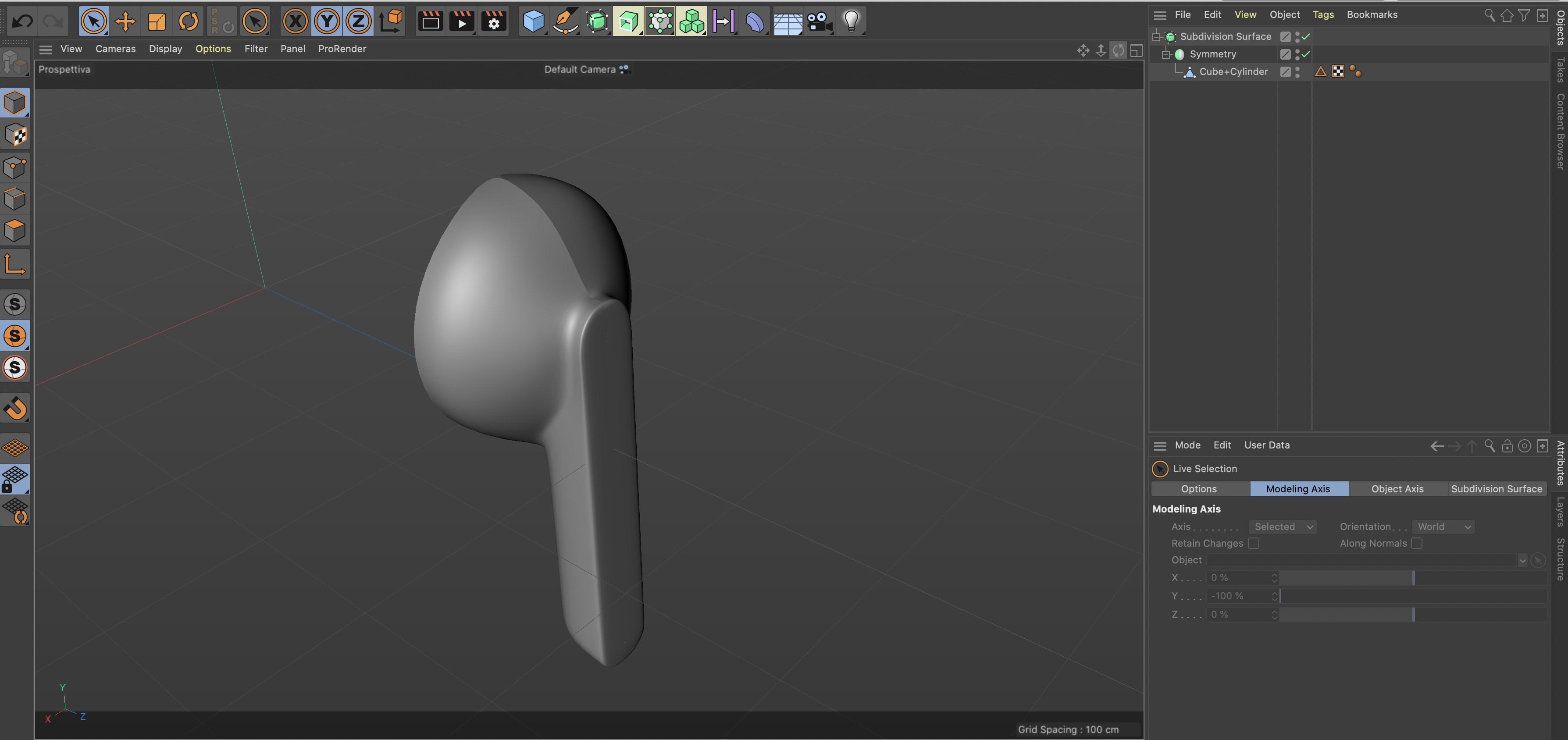
Task: Open Edit Render Settings
Action: click(494, 22)
